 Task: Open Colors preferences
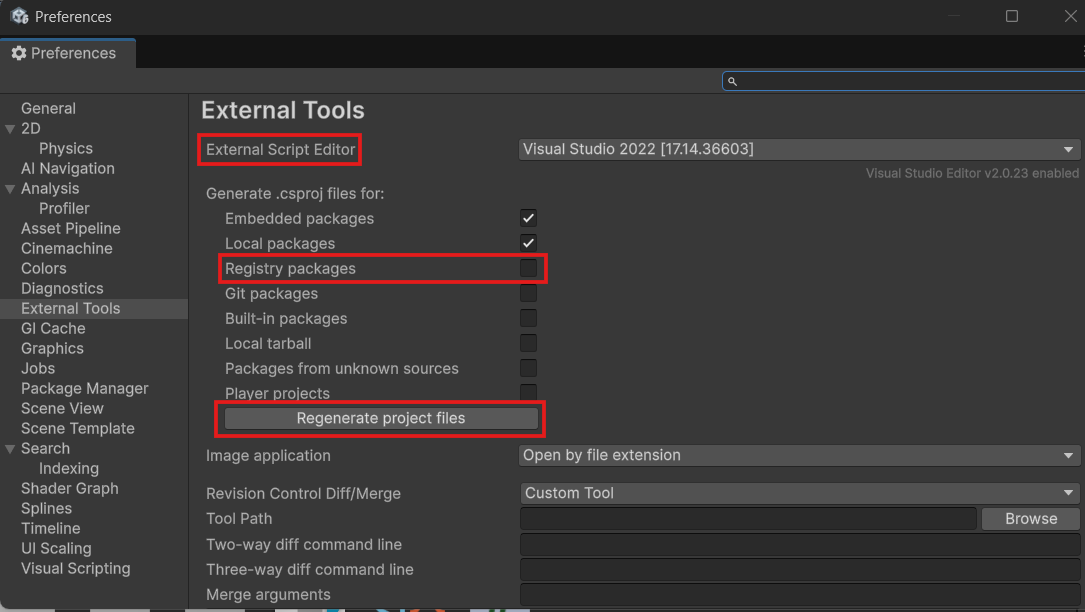(x=44, y=269)
